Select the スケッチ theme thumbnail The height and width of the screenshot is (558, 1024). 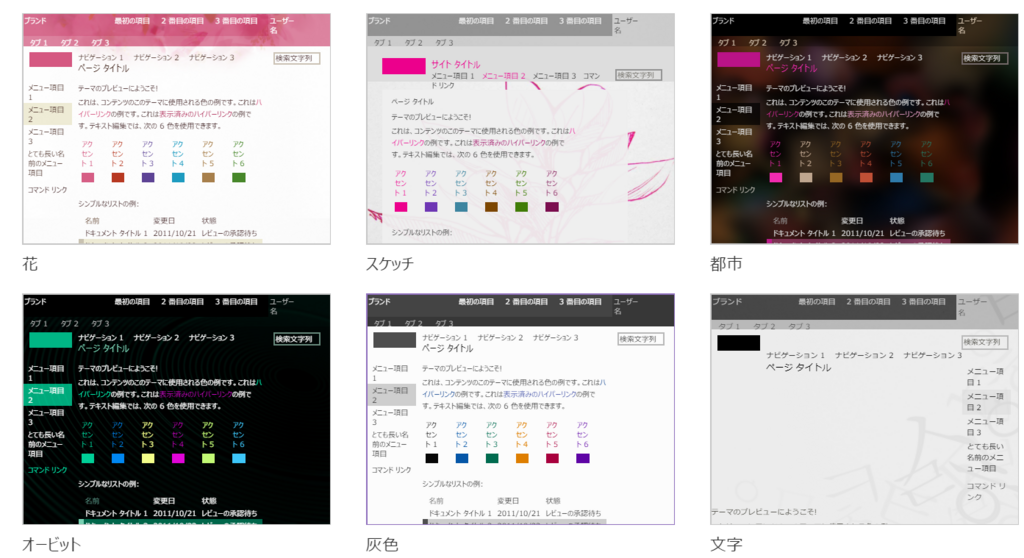(520, 129)
